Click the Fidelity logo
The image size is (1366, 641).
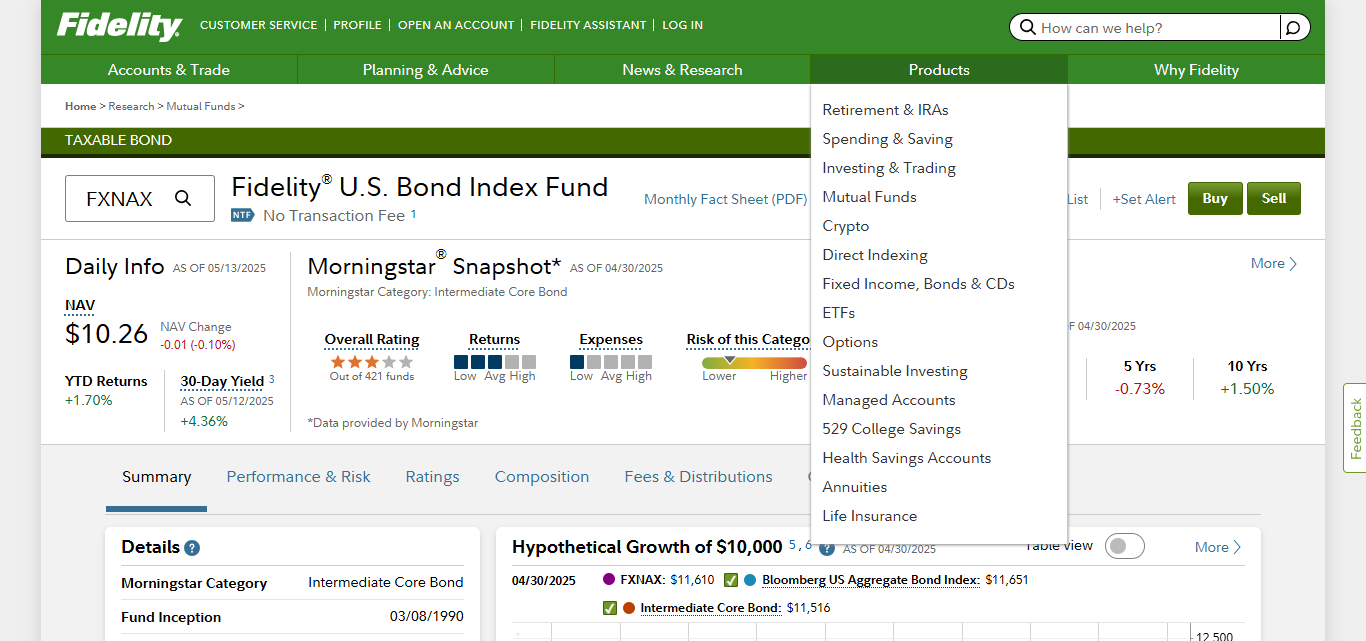[119, 26]
